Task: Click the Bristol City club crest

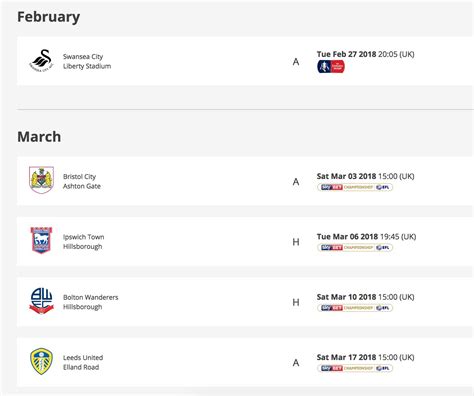Action: click(41, 180)
